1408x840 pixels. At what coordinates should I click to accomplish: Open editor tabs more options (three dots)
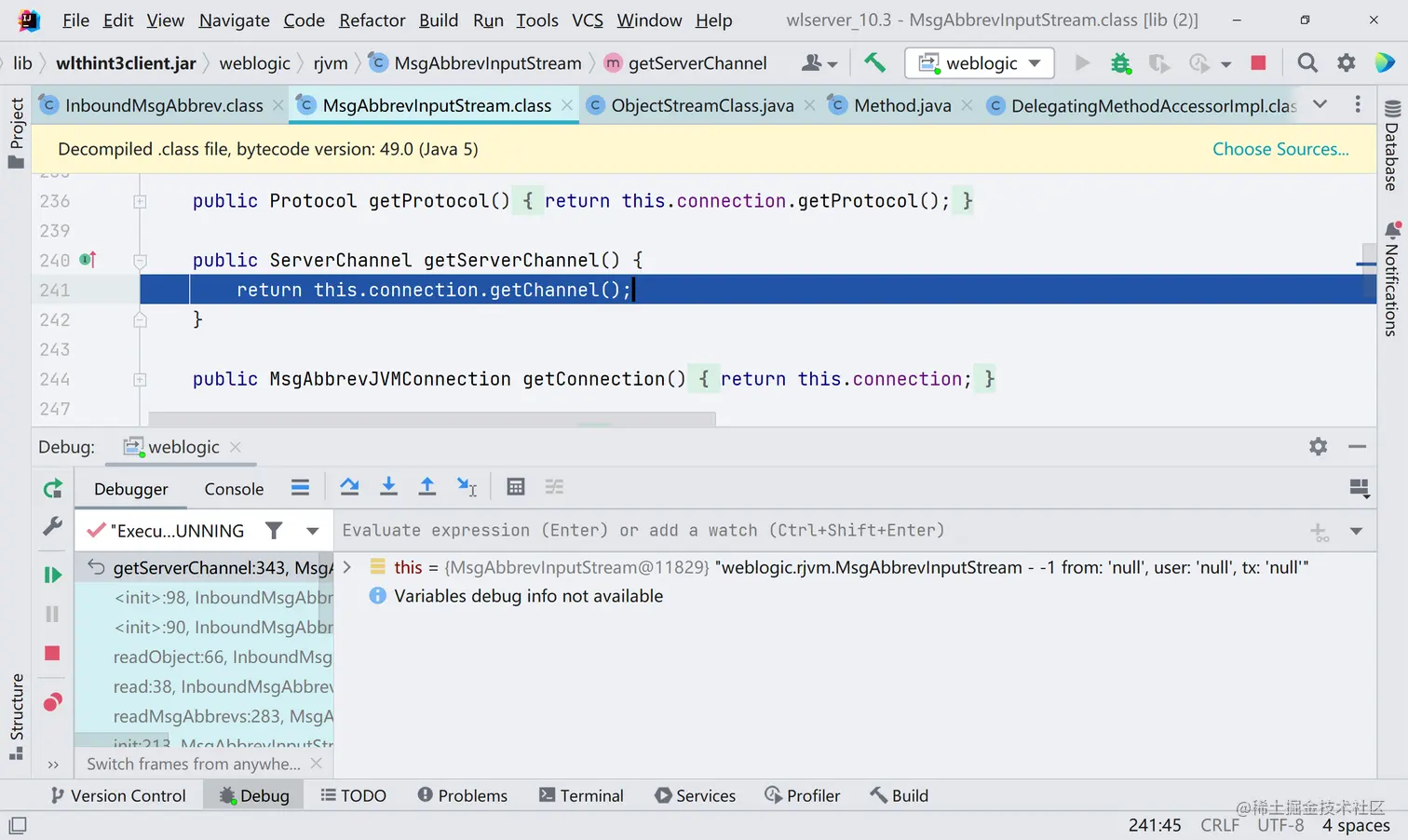pos(1358,104)
